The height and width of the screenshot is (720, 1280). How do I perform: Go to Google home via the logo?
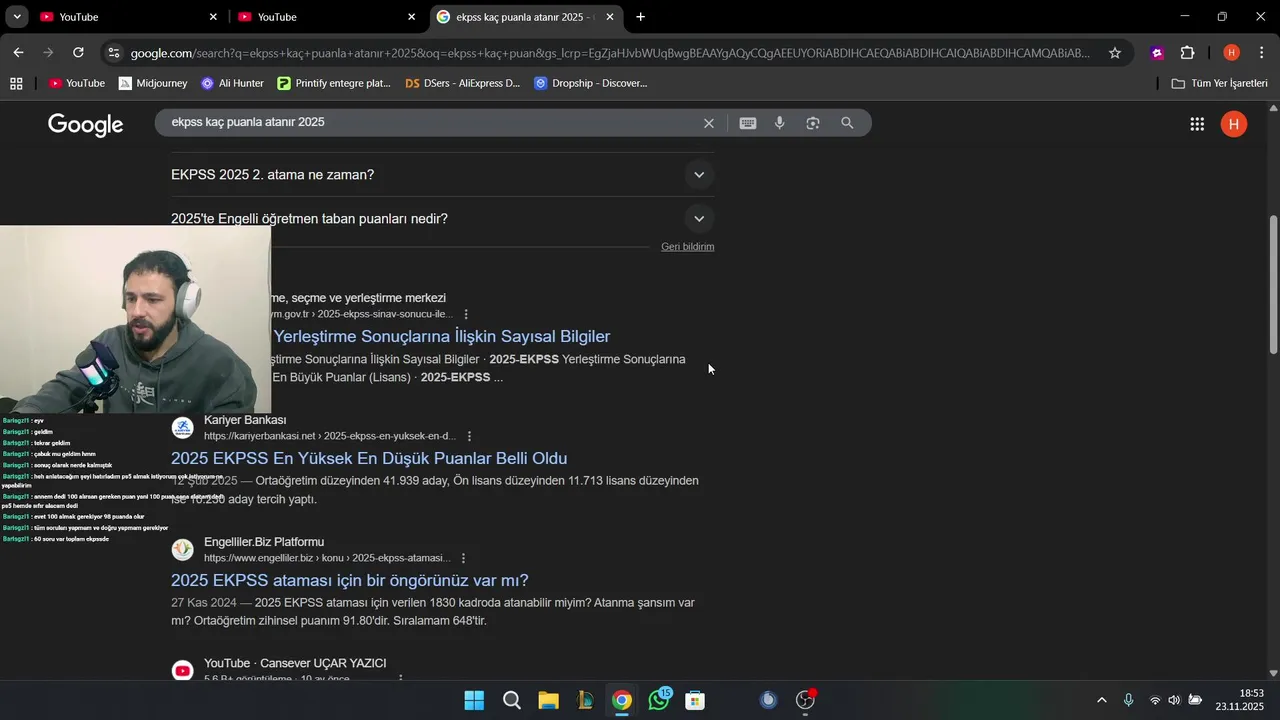point(86,124)
